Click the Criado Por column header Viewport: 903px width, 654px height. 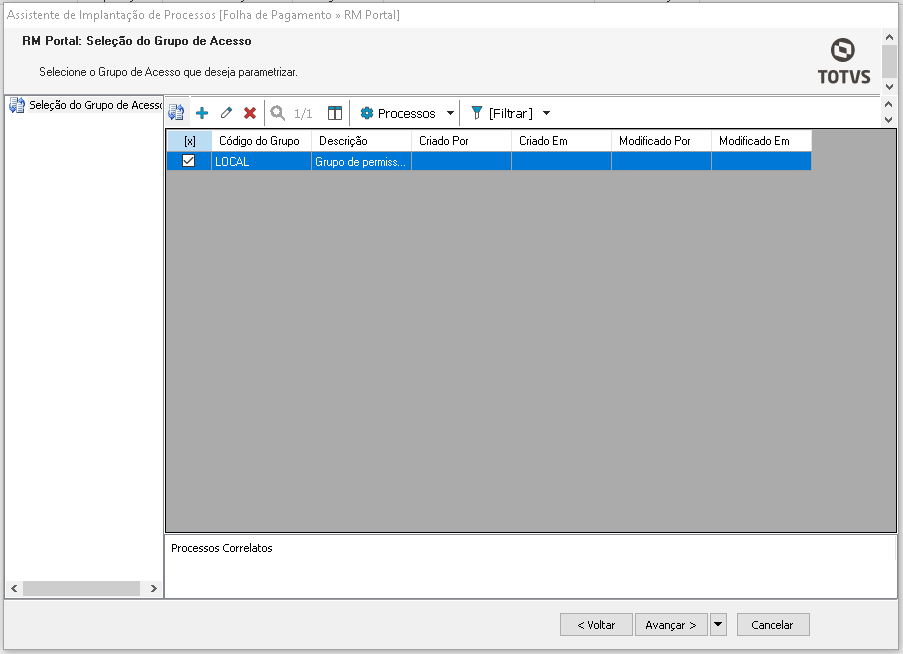[x=461, y=141]
